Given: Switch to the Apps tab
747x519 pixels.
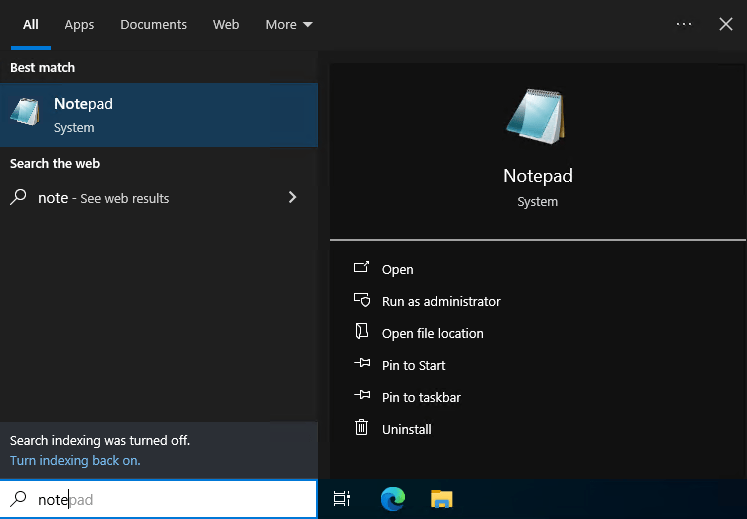Looking at the screenshot, I should (x=79, y=24).
